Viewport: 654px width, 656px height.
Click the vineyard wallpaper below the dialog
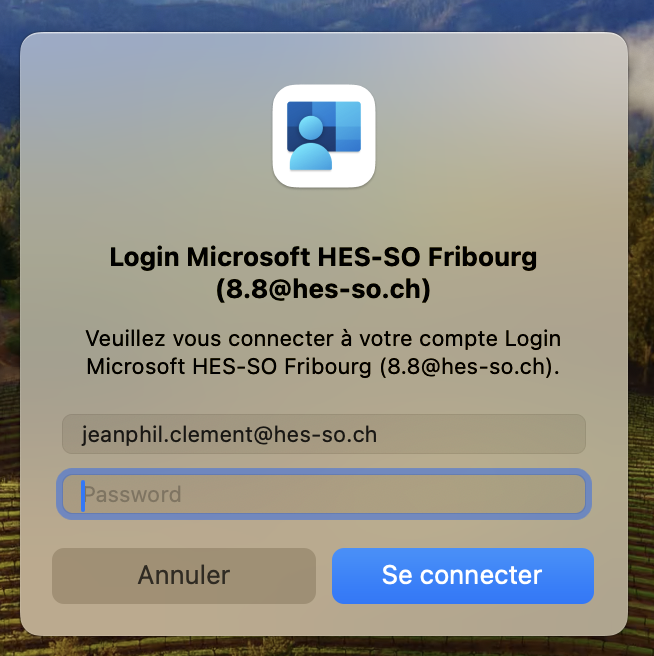point(326,646)
